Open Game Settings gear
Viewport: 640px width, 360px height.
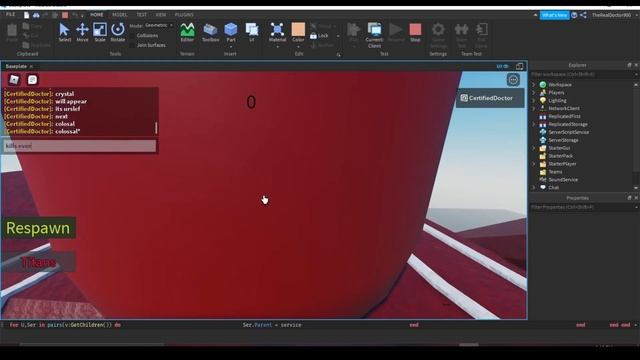coord(438,29)
